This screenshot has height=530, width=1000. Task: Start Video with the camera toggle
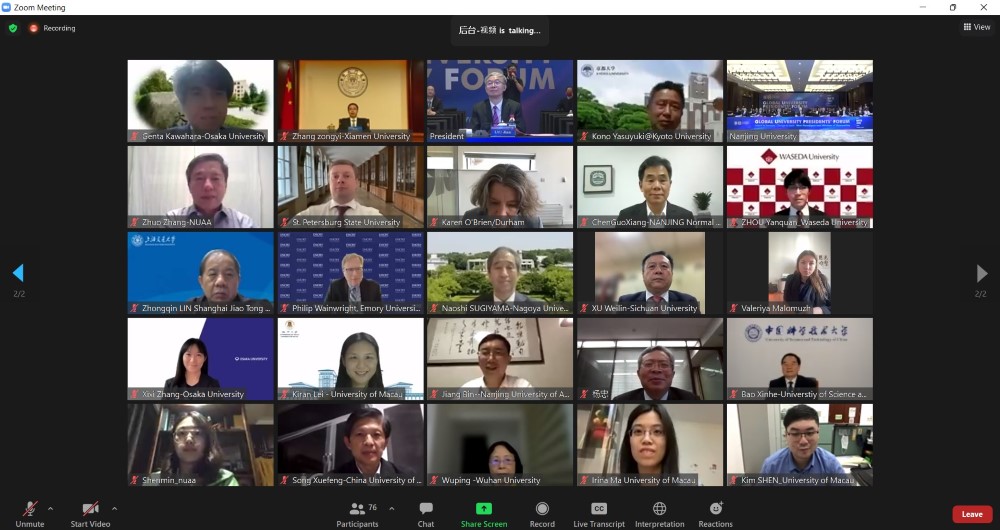click(x=90, y=510)
